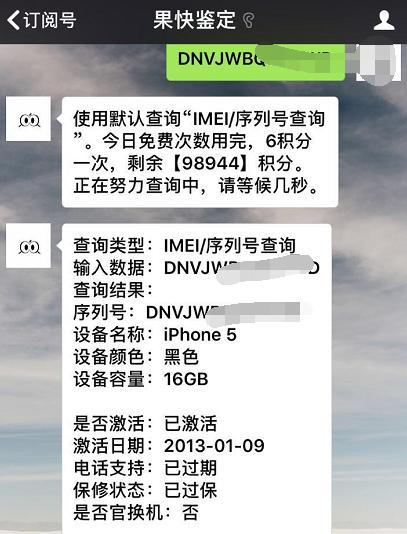This screenshot has height=534, width=407.
Task: Tap the message about 98944 积分 remaining
Action: [x=200, y=152]
